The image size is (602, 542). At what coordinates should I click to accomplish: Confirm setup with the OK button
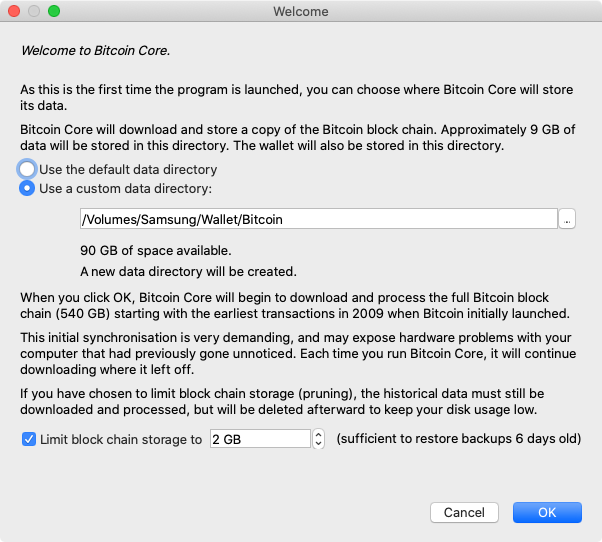[547, 512]
